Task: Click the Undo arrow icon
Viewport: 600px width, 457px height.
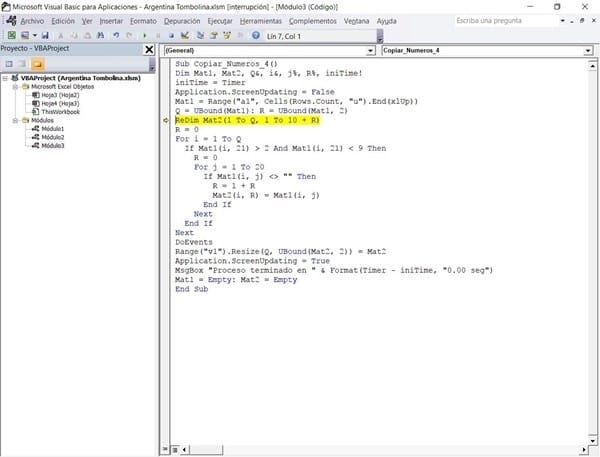Action: pos(116,34)
